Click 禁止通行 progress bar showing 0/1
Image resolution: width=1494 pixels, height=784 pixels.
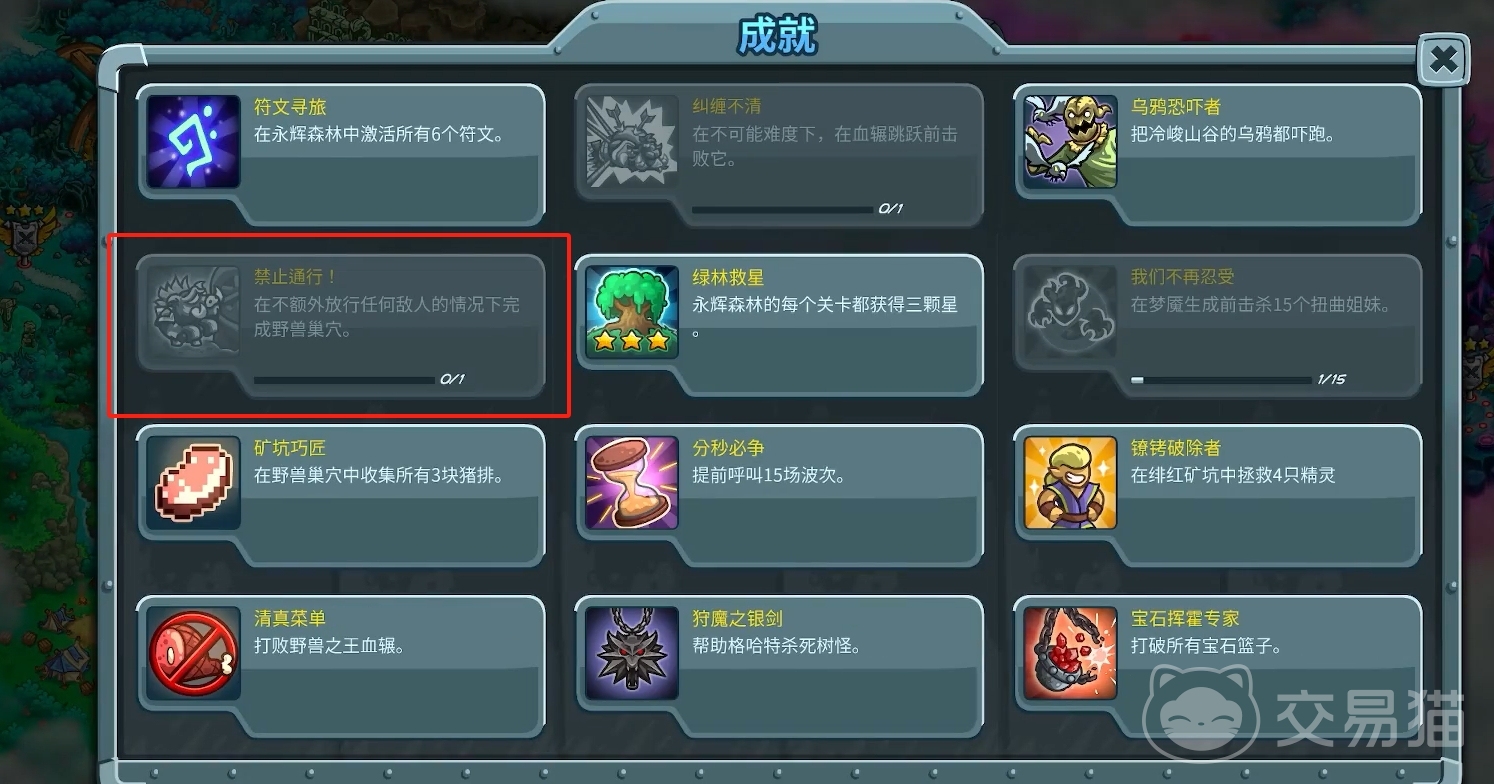pyautogui.click(x=344, y=380)
